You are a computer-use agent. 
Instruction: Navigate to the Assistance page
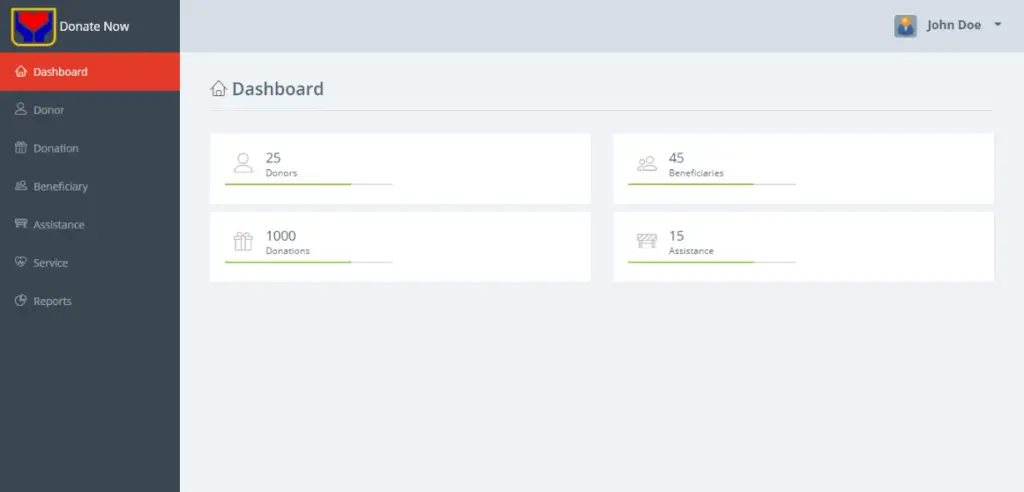90,225
